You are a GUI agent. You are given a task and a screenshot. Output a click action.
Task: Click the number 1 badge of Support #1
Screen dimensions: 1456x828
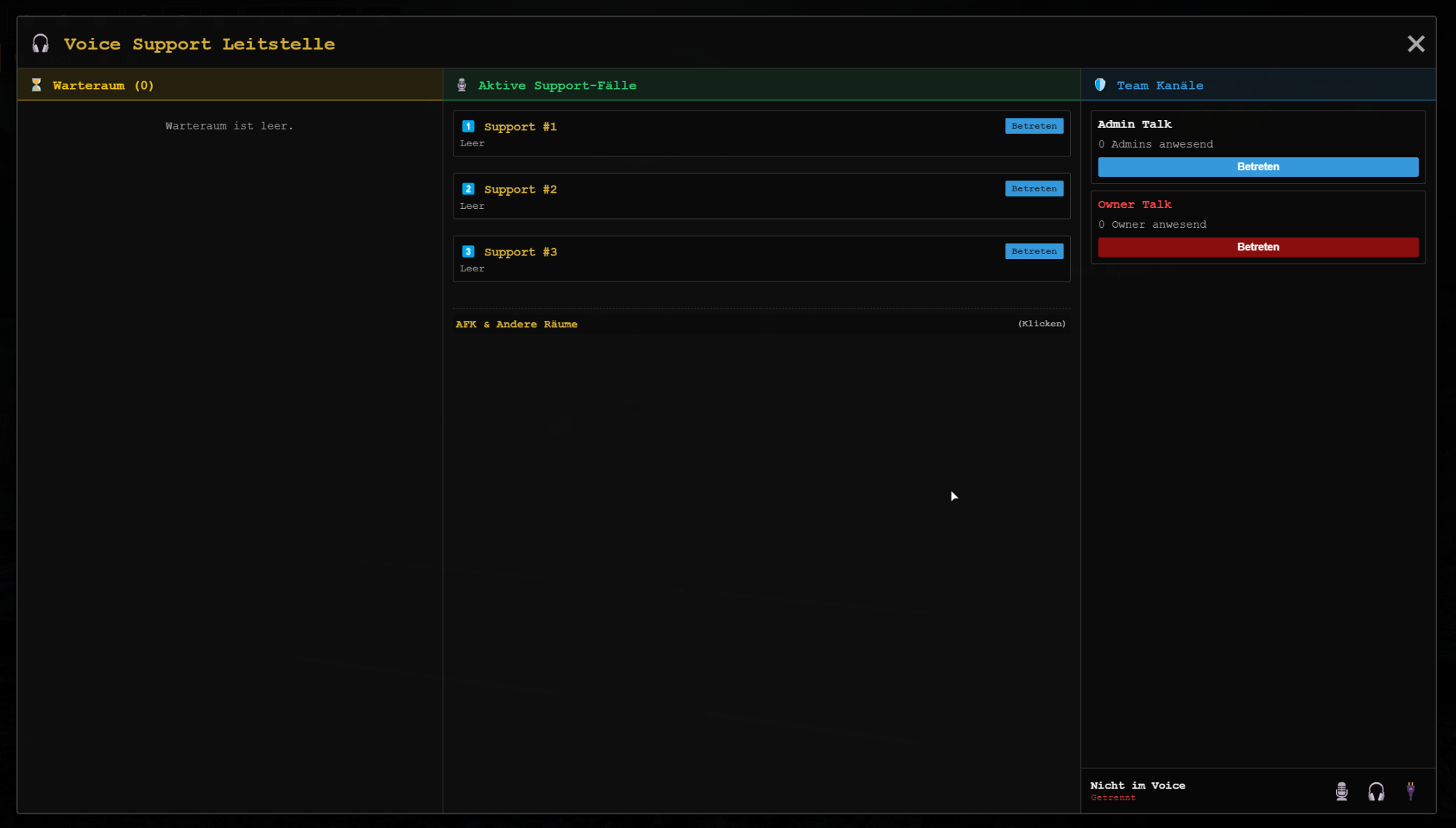pyautogui.click(x=468, y=126)
